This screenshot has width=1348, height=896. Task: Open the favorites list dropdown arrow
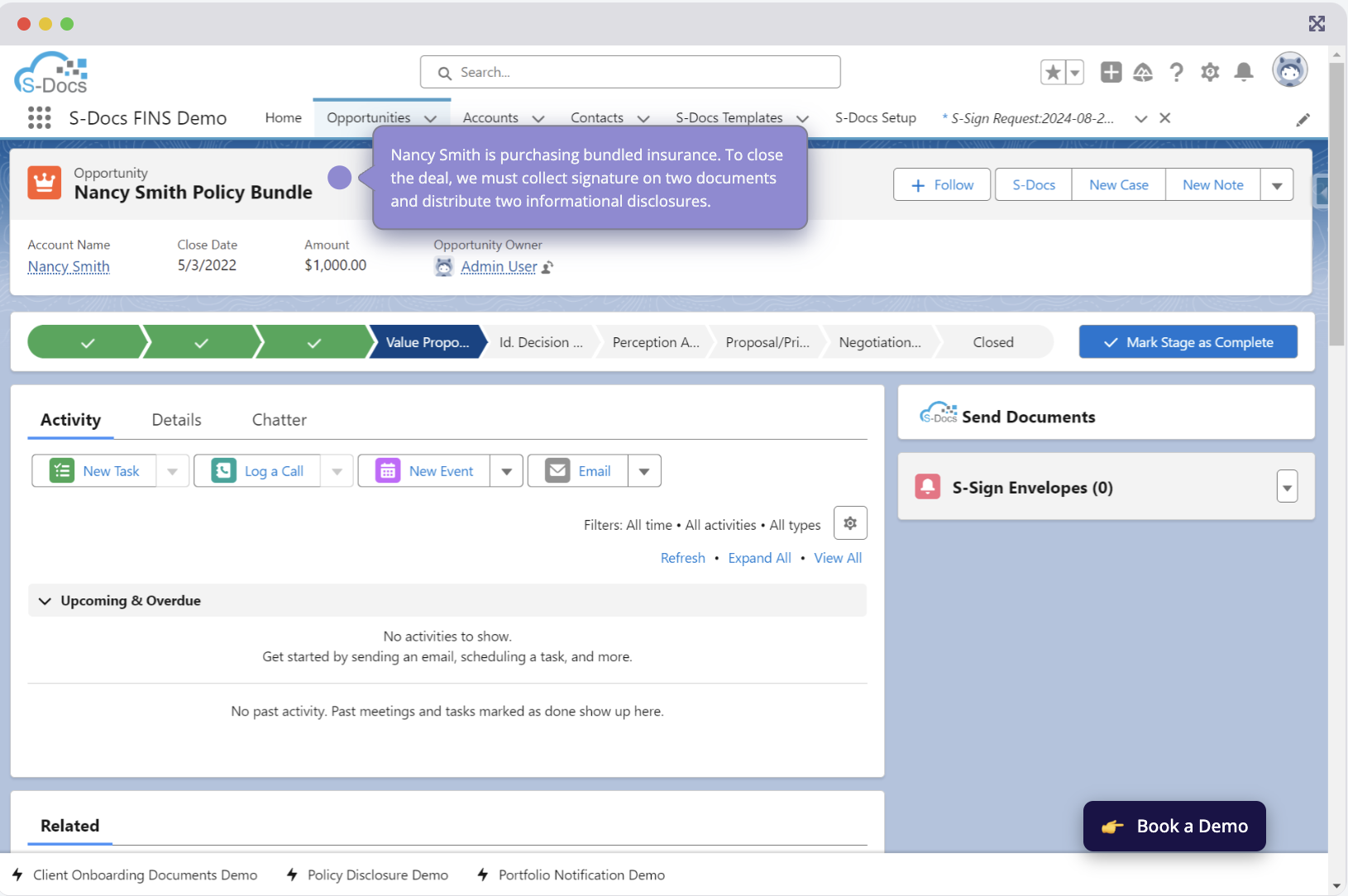1074,73
